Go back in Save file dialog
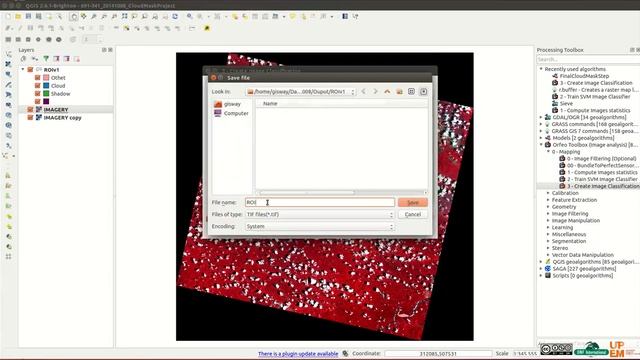640x360 pixels. pos(363,91)
